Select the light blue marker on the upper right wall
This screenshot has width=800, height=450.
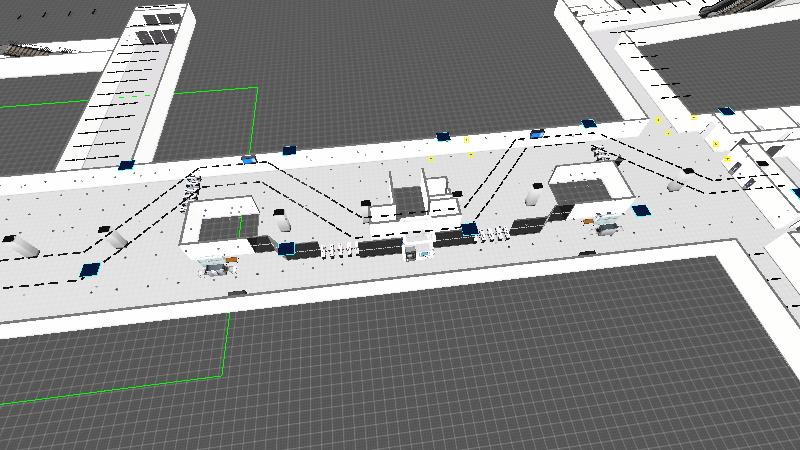point(537,133)
